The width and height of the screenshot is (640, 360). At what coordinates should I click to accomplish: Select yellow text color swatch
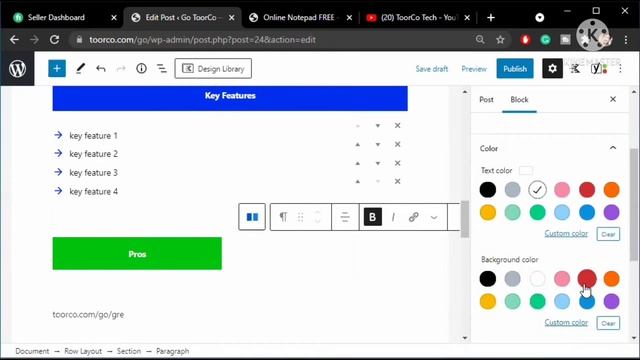[488, 212]
